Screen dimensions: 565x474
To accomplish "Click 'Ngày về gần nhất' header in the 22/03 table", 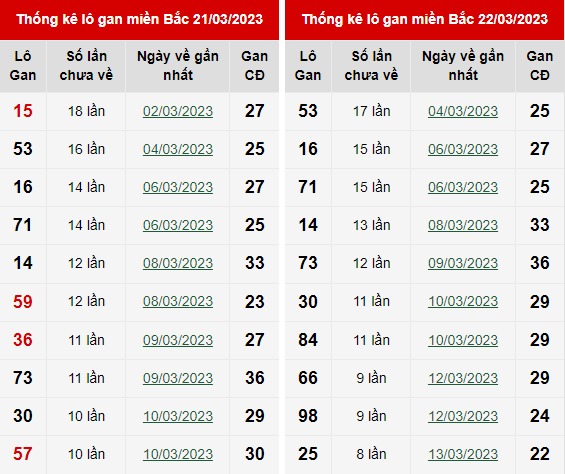I will tap(463, 66).
